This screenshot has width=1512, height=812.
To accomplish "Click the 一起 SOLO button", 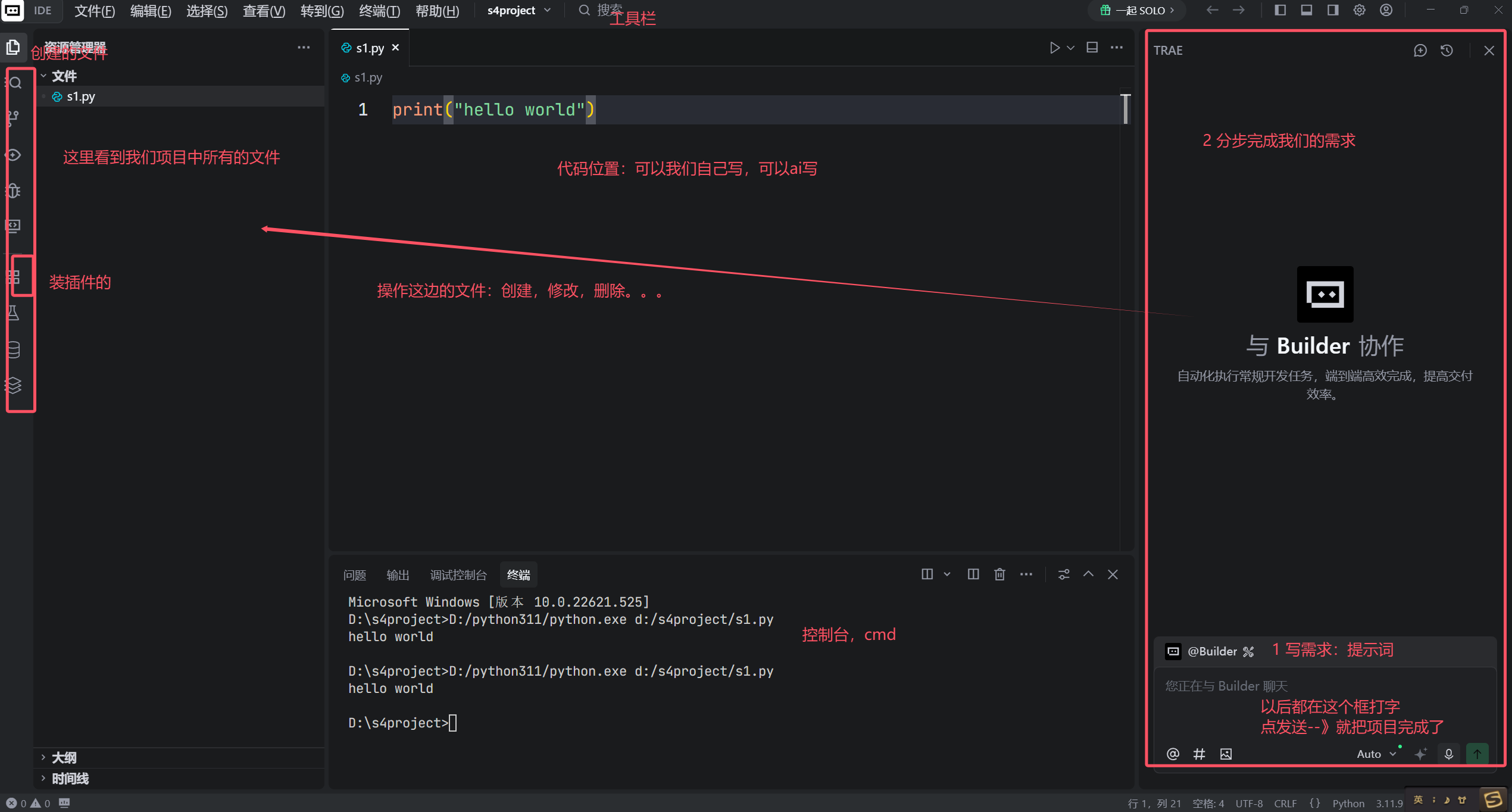I will click(x=1137, y=11).
